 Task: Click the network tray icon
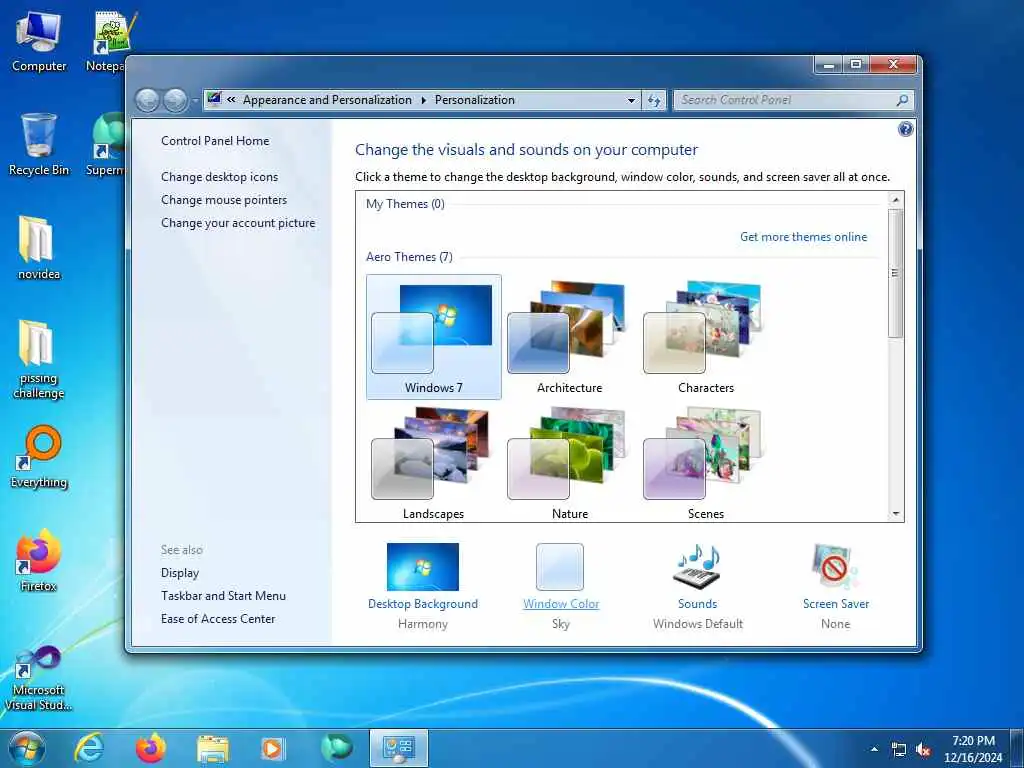tap(899, 750)
